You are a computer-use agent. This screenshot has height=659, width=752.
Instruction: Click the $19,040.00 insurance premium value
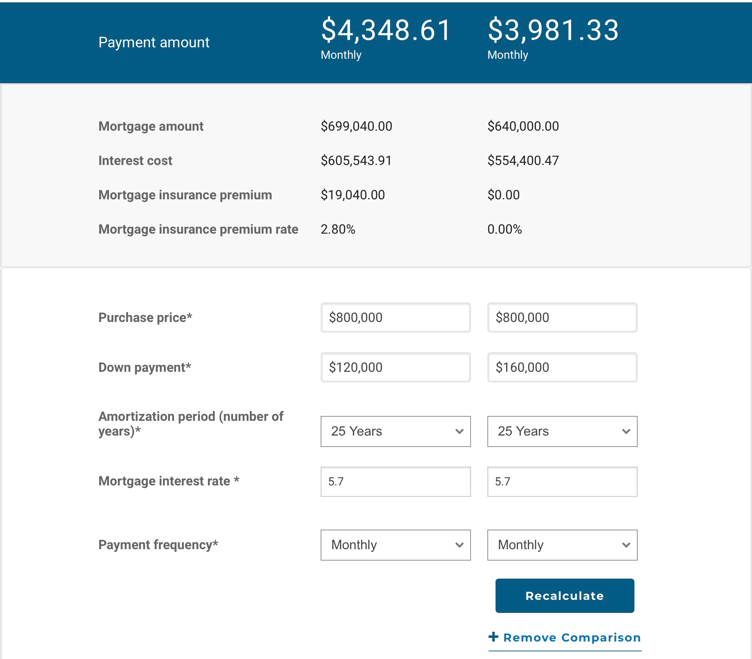(x=352, y=195)
